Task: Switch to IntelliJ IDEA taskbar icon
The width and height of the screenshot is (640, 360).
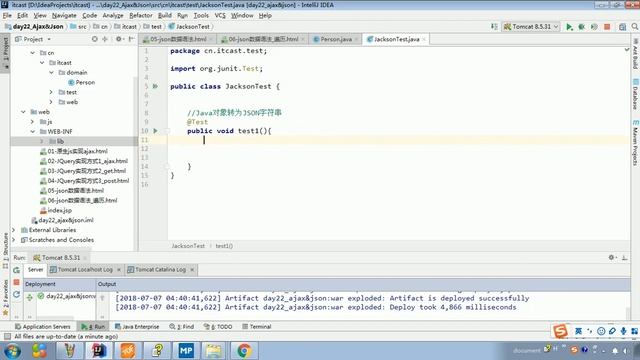Action: tap(99, 351)
